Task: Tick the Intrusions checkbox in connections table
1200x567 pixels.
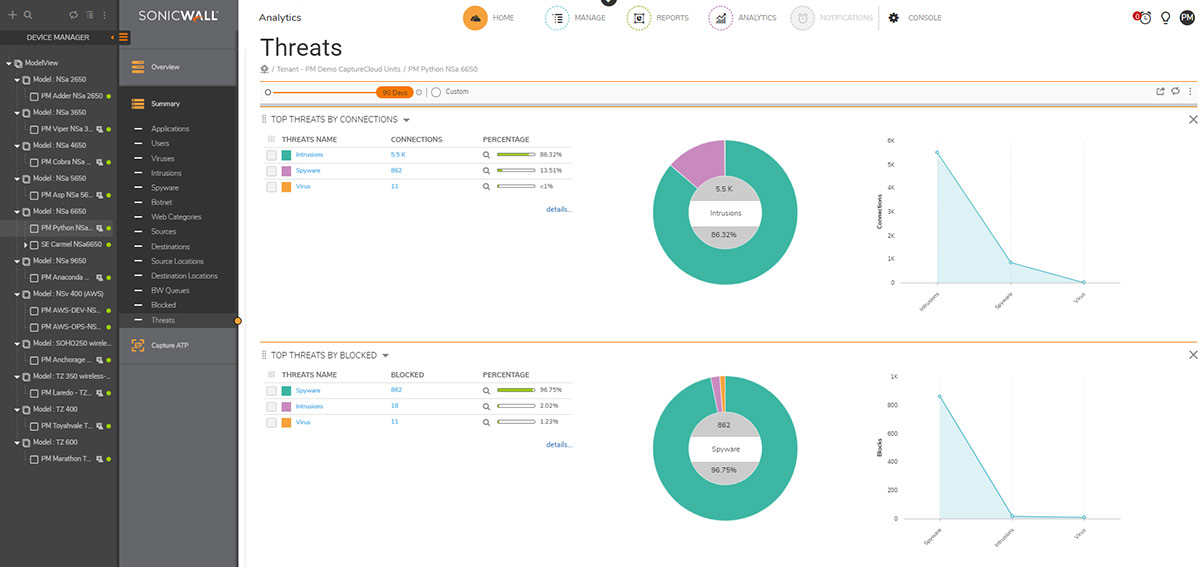Action: pyautogui.click(x=271, y=155)
